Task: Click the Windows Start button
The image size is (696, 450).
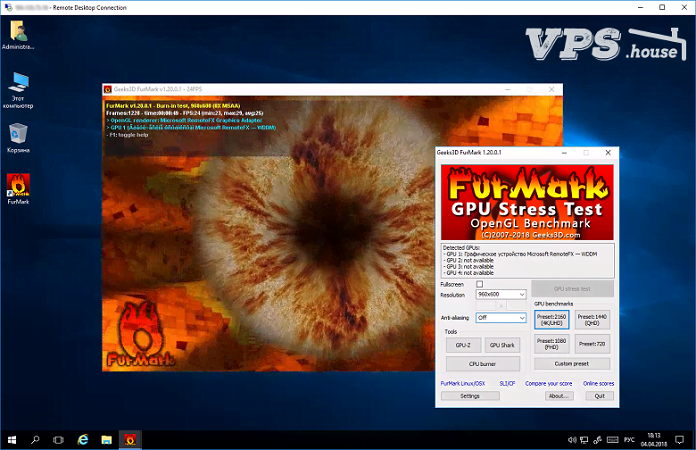Action: tap(11, 438)
